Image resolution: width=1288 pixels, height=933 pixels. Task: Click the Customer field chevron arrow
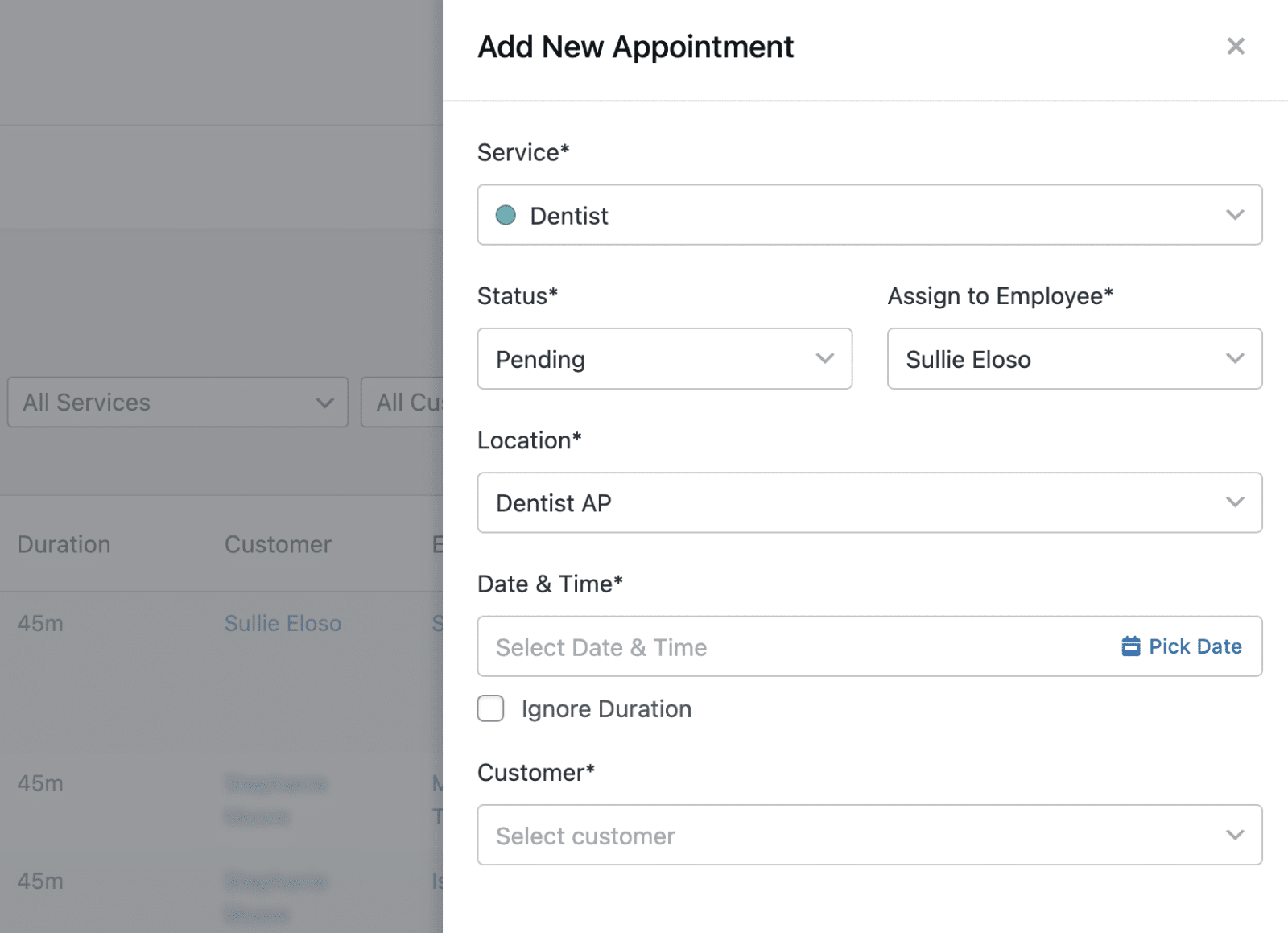point(1234,835)
